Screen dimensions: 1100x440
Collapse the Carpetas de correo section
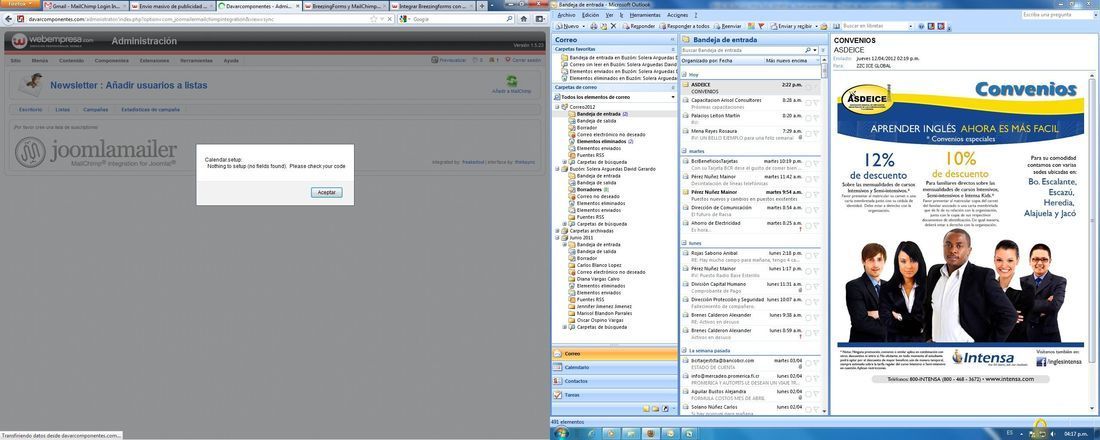click(x=672, y=87)
